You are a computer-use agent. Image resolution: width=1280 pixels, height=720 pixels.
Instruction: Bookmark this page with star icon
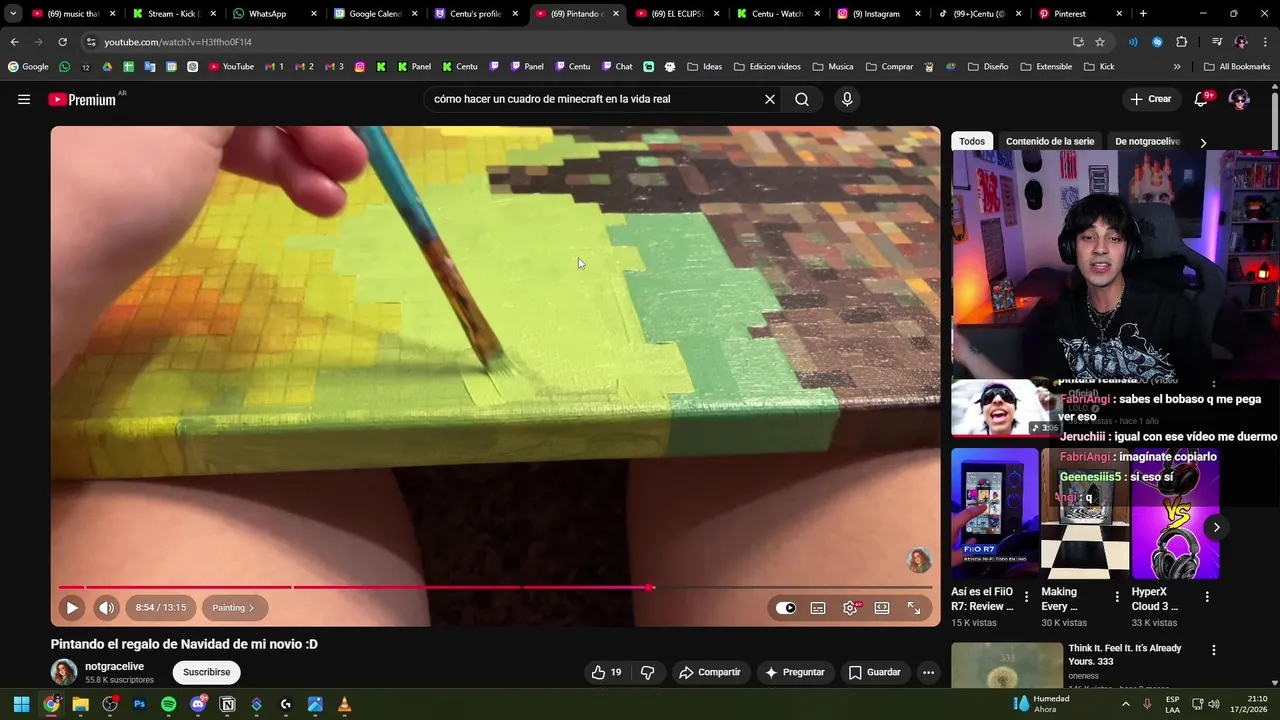[1100, 42]
